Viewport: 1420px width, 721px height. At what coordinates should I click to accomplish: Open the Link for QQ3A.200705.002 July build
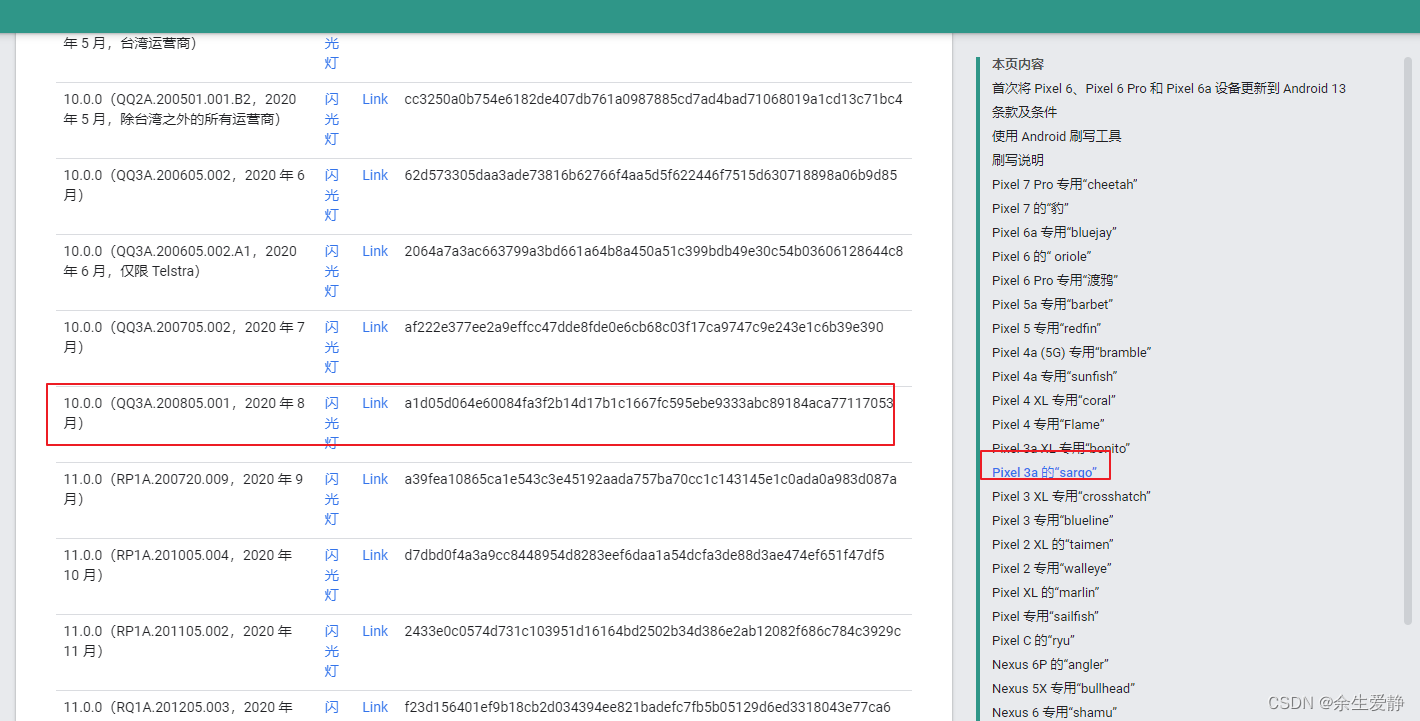click(x=375, y=327)
